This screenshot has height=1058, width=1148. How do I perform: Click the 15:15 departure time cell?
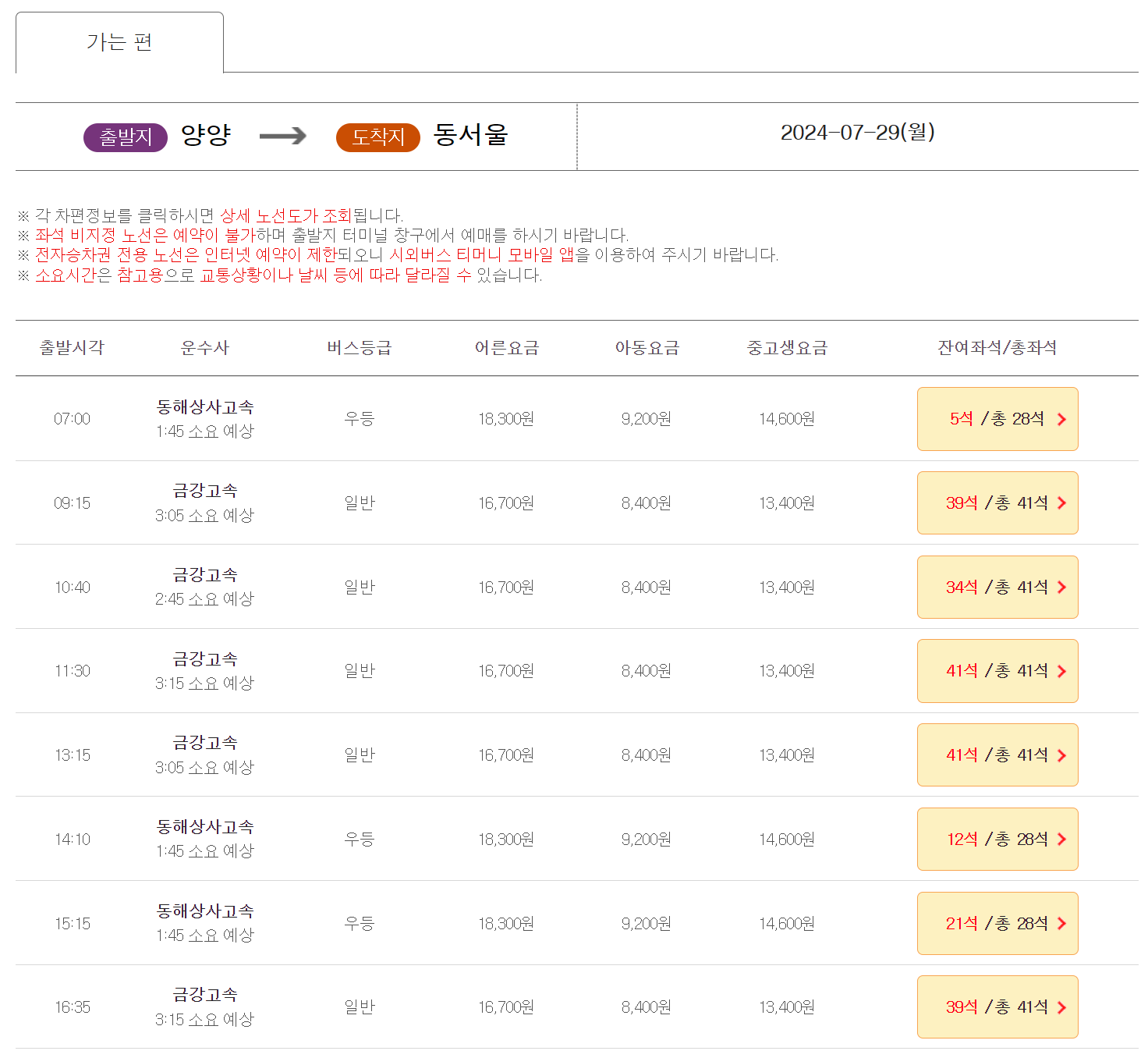click(72, 924)
